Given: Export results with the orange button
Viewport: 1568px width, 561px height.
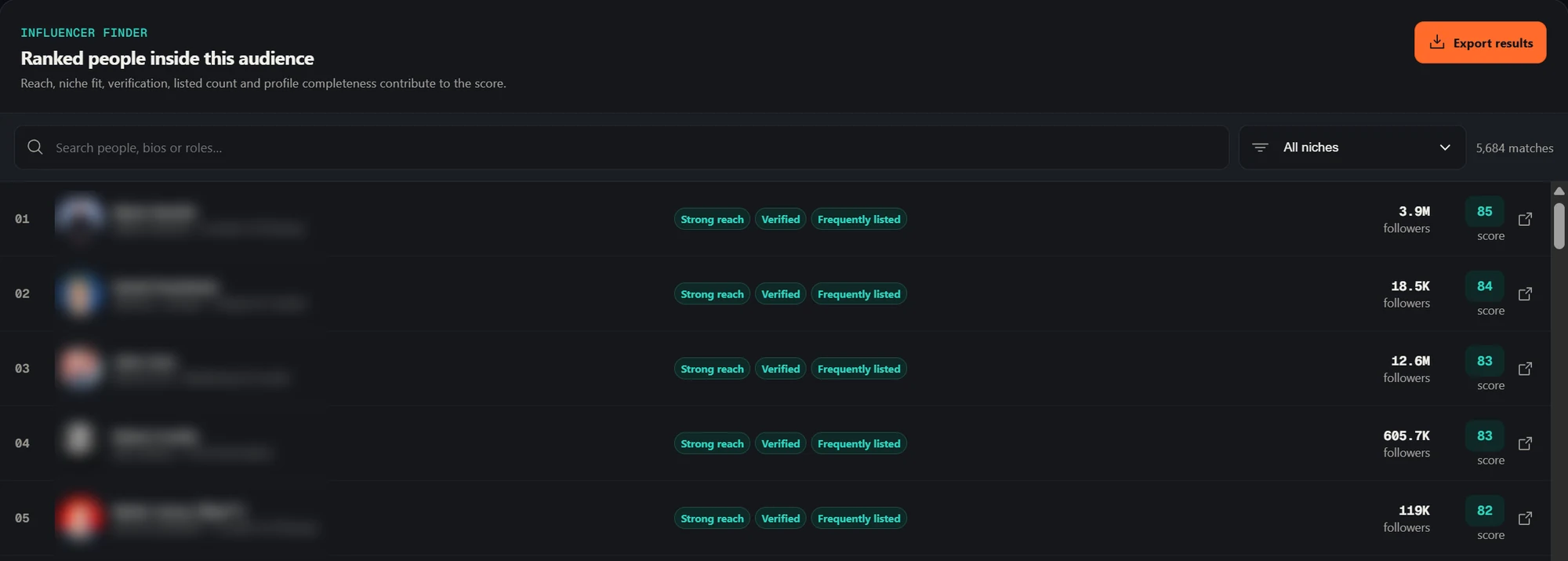Looking at the screenshot, I should [x=1480, y=42].
